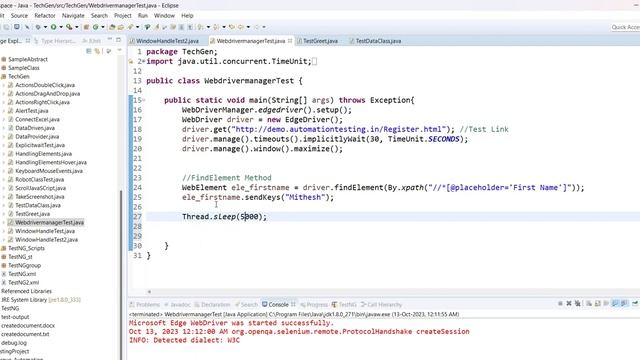The image size is (640, 360).
Task: Click the Previous Annotation icon
Action: point(216,27)
